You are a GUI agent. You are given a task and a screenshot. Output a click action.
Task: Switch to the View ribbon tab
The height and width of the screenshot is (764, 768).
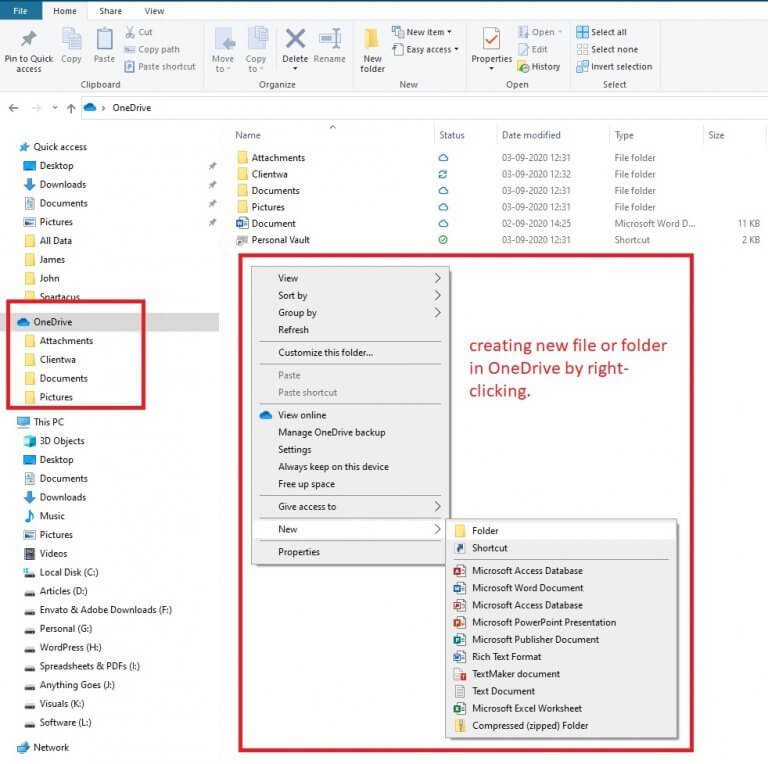coord(154,11)
